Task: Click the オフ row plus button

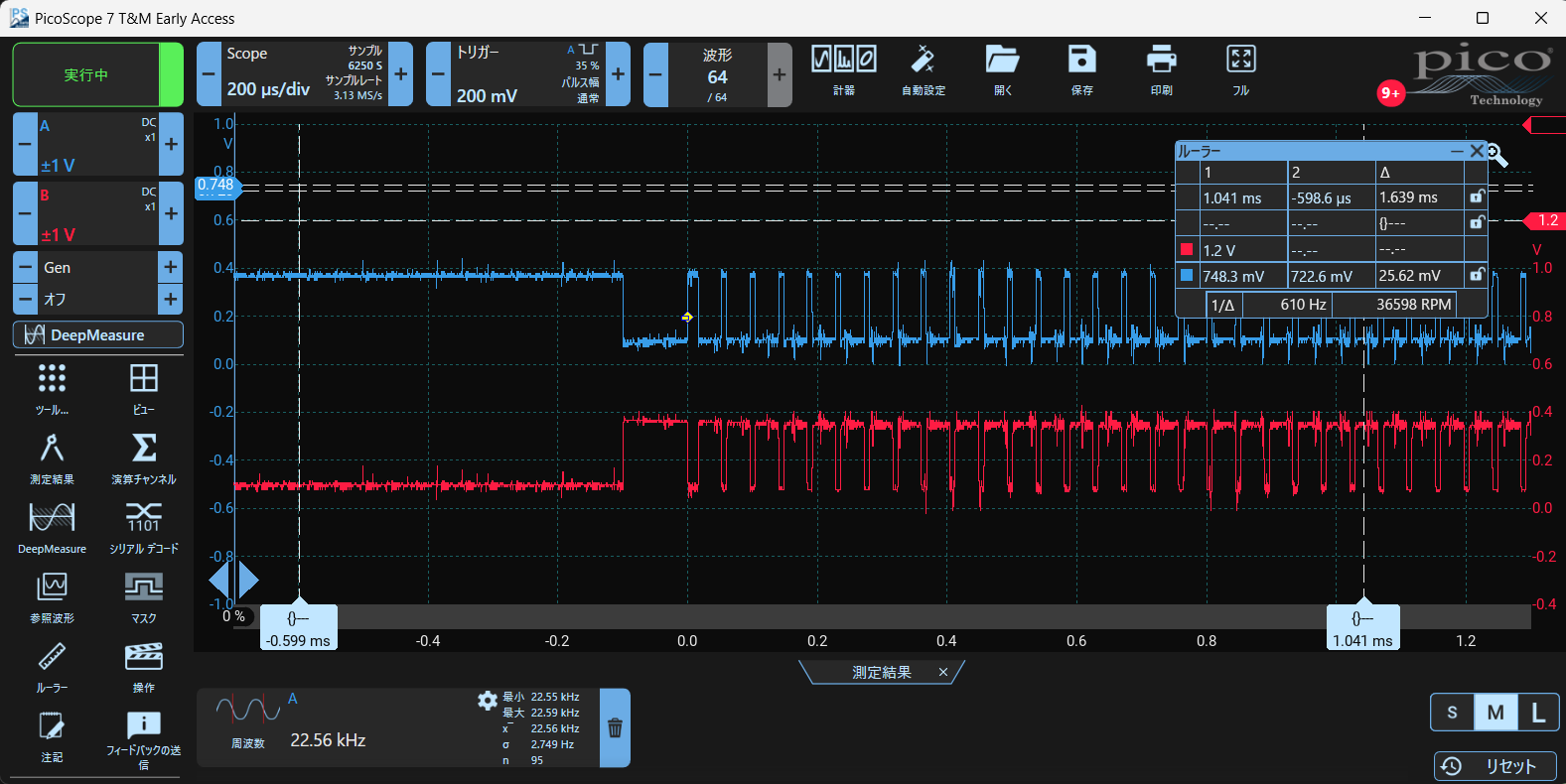Action: click(x=171, y=298)
